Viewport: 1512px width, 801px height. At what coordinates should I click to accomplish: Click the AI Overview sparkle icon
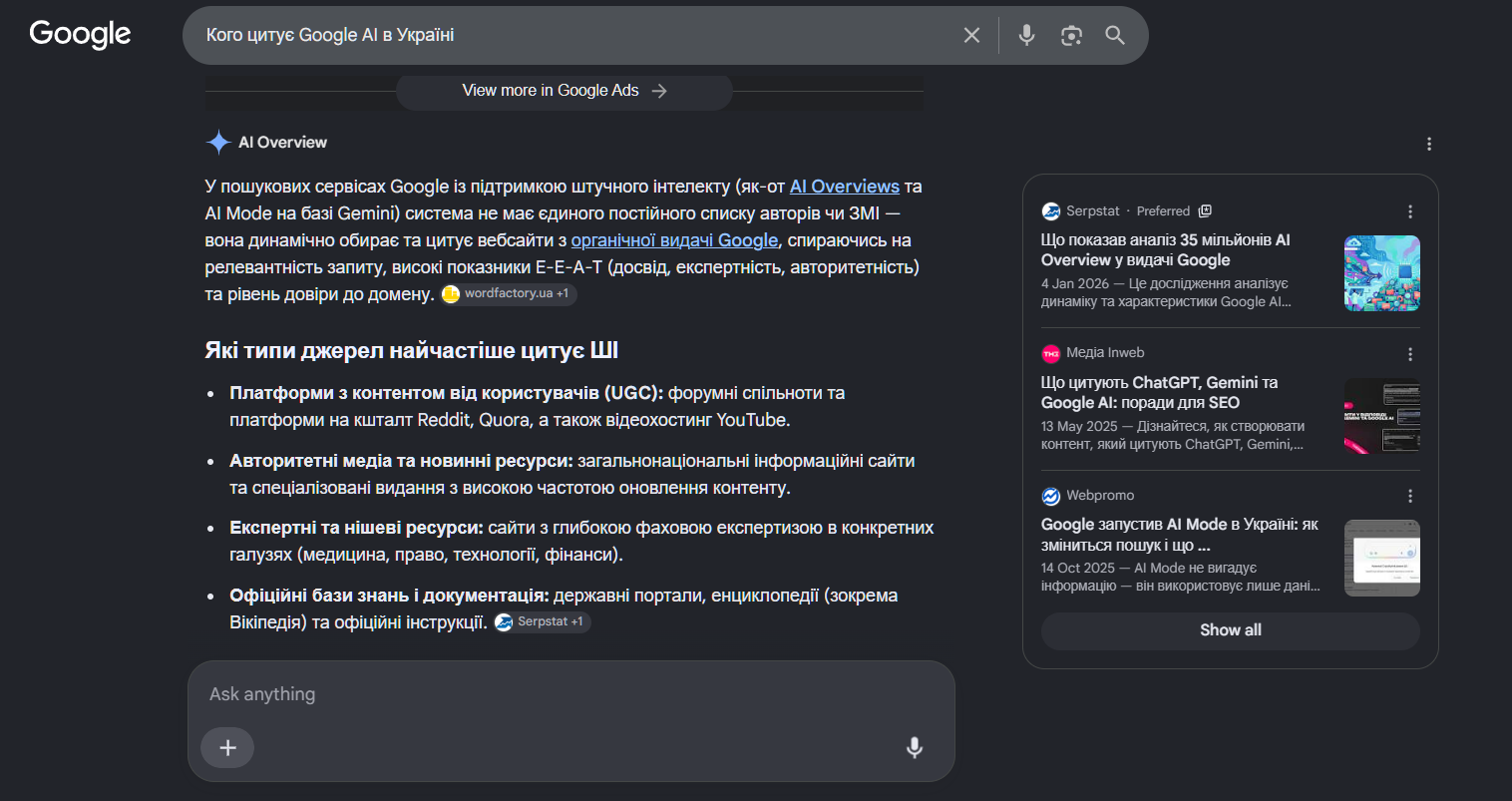[218, 143]
